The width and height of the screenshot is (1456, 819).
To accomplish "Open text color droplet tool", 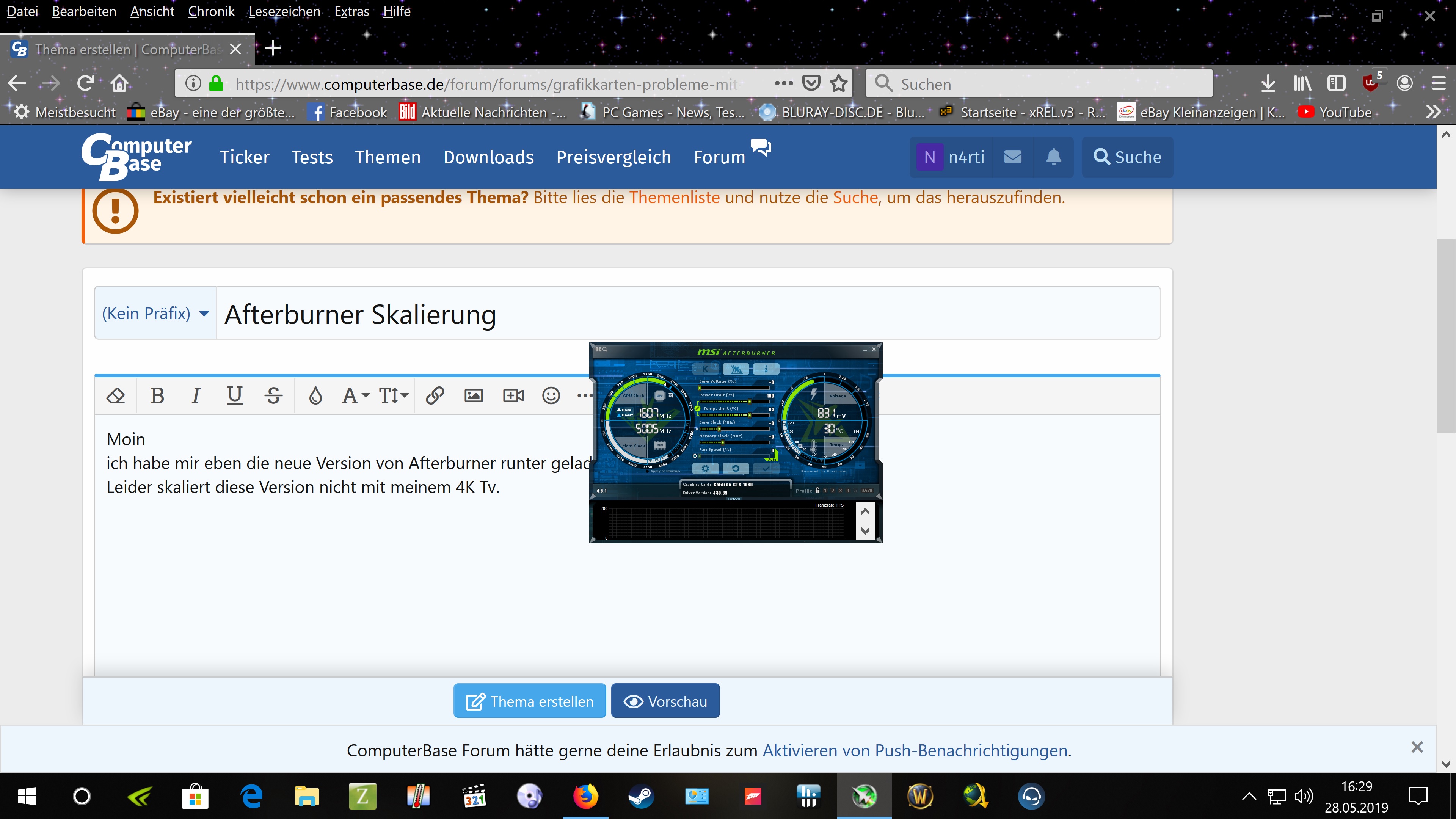I will [x=315, y=395].
